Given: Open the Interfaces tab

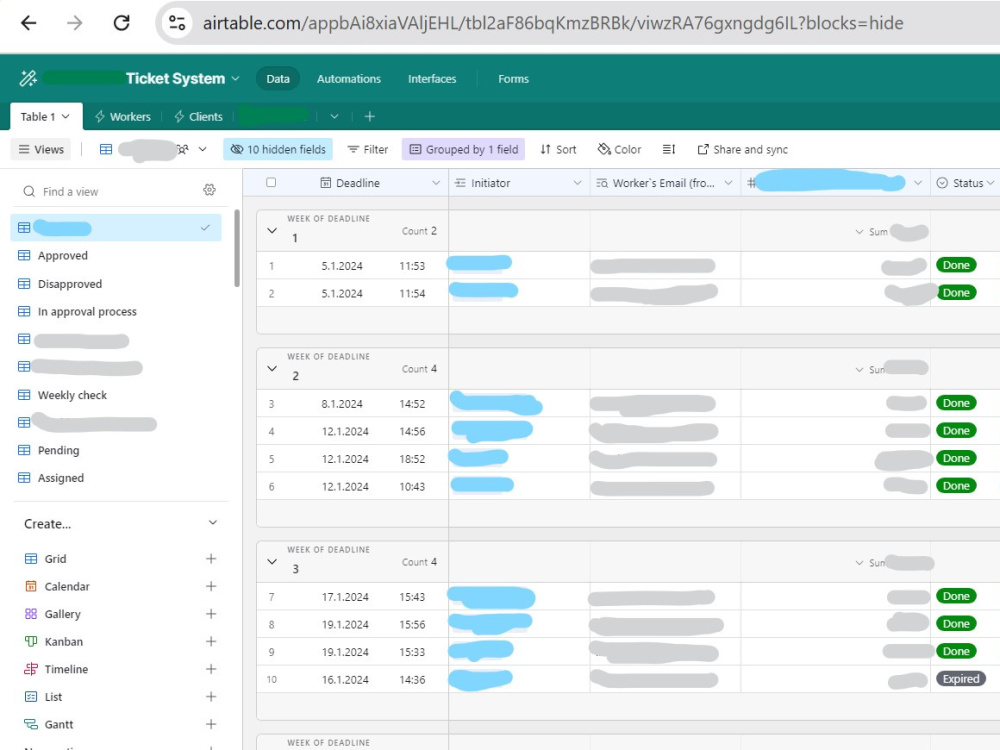Looking at the screenshot, I should pos(432,78).
